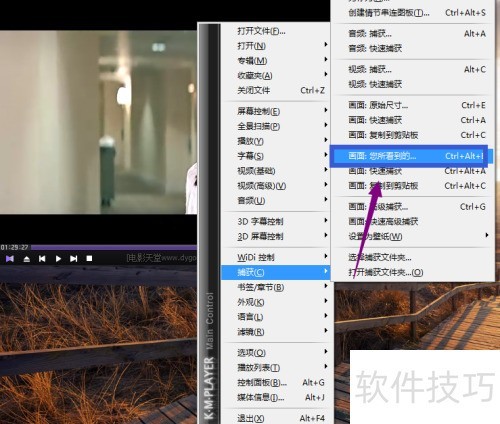
Task: Select 创建情节串连图板(T)... Ctrl+Alt+S
Action: [413, 13]
